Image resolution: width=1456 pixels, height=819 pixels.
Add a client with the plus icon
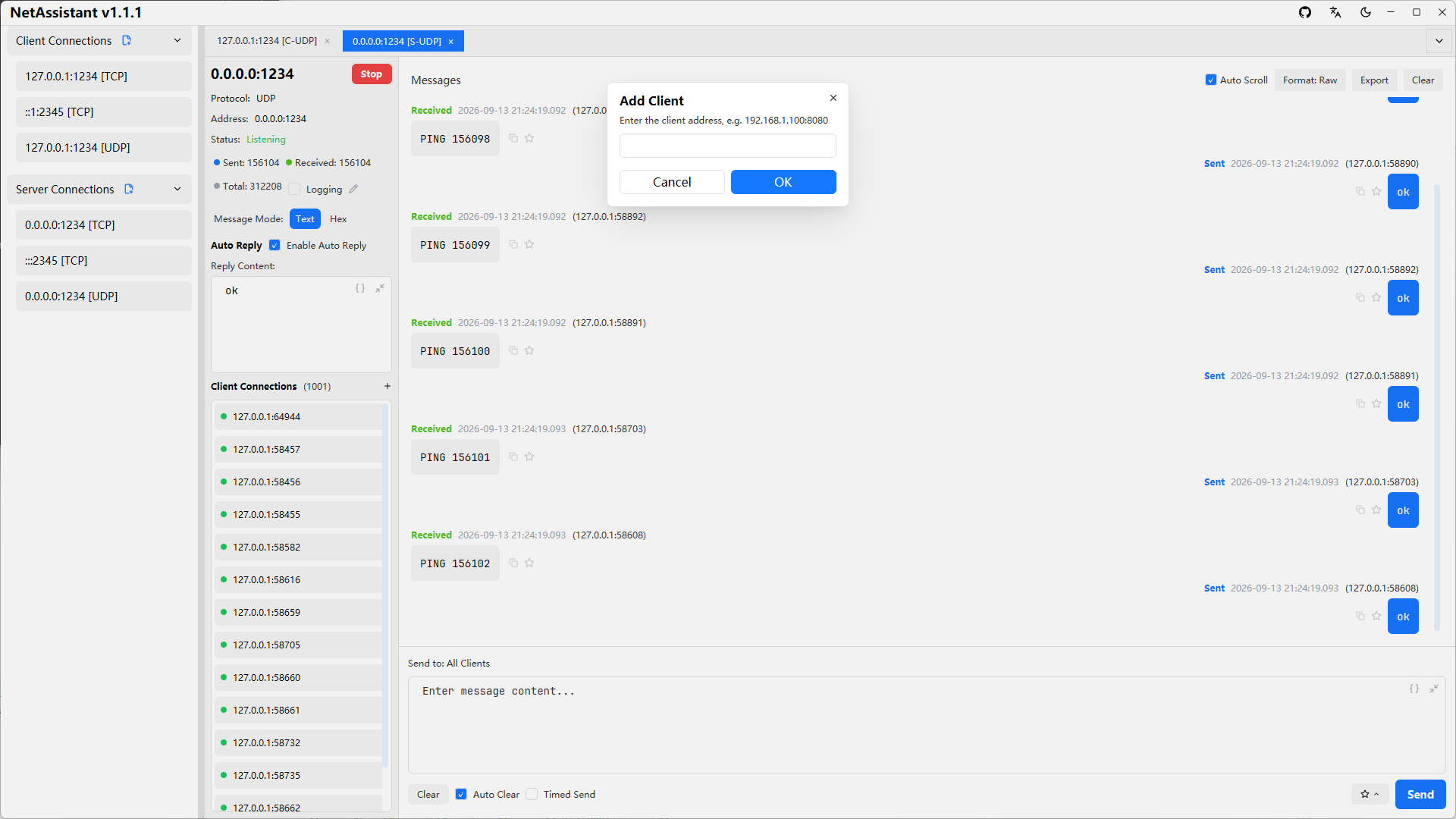coord(388,386)
